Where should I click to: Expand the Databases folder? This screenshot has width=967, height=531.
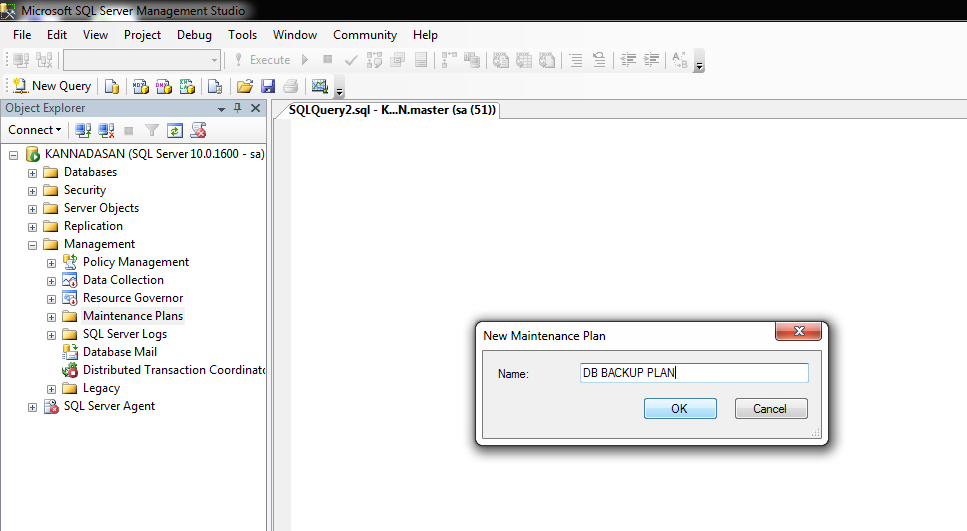33,173
